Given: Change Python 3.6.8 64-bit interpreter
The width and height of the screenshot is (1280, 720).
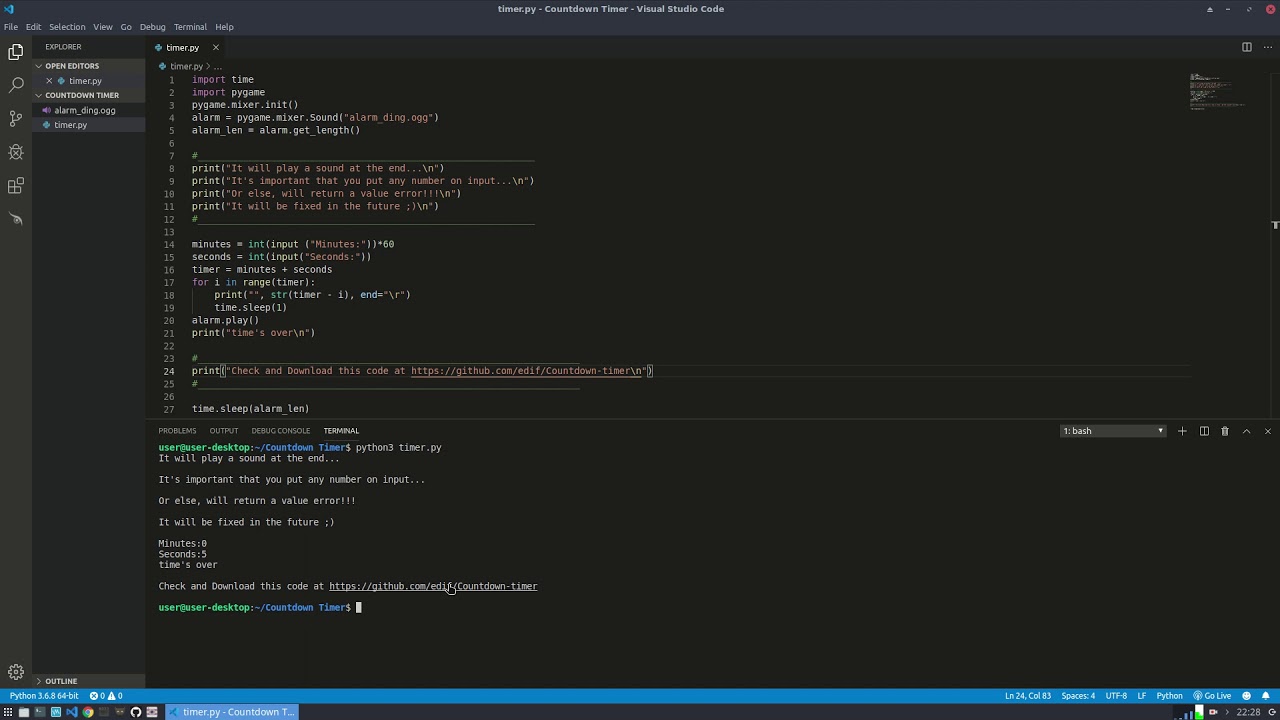Looking at the screenshot, I should pyautogui.click(x=44, y=696).
